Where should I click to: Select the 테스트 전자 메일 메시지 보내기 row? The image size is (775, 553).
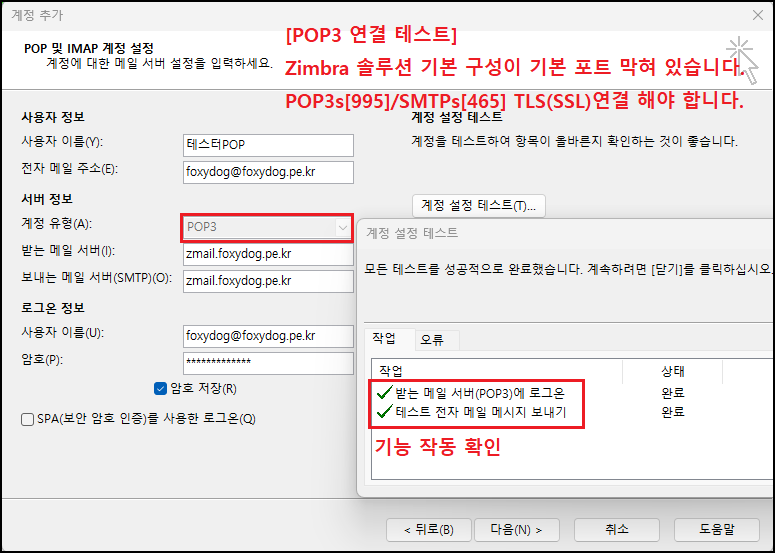(x=571, y=412)
